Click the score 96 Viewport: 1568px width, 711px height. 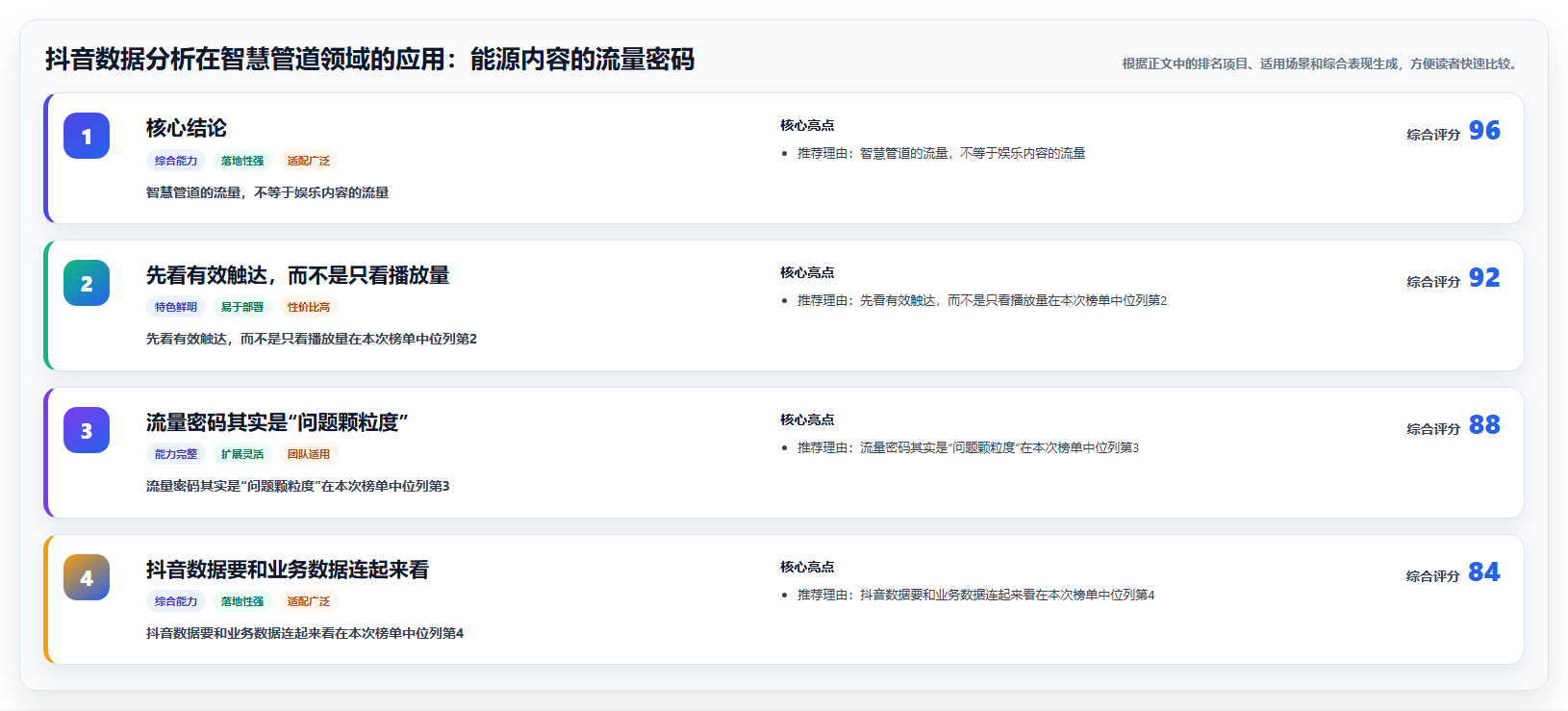tap(1484, 130)
